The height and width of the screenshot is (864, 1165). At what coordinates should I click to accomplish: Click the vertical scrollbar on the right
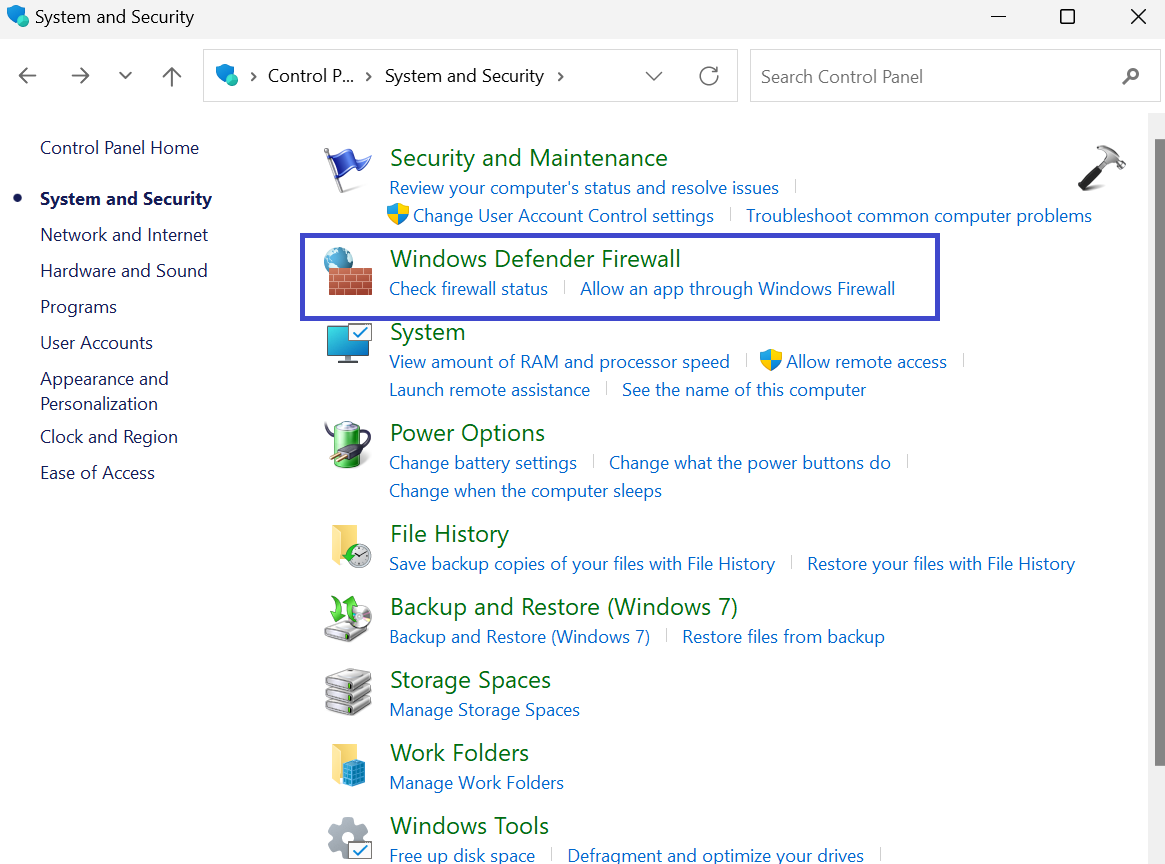point(1158,450)
